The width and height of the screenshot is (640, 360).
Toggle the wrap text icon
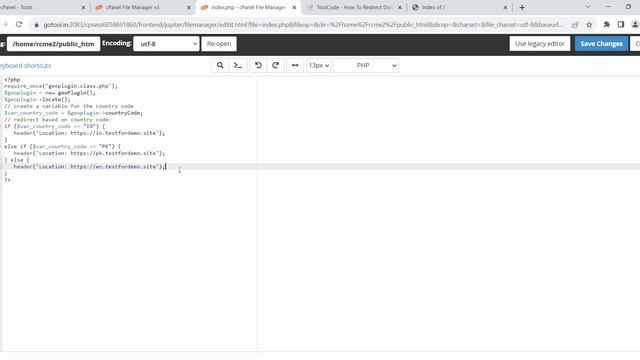[295, 65]
